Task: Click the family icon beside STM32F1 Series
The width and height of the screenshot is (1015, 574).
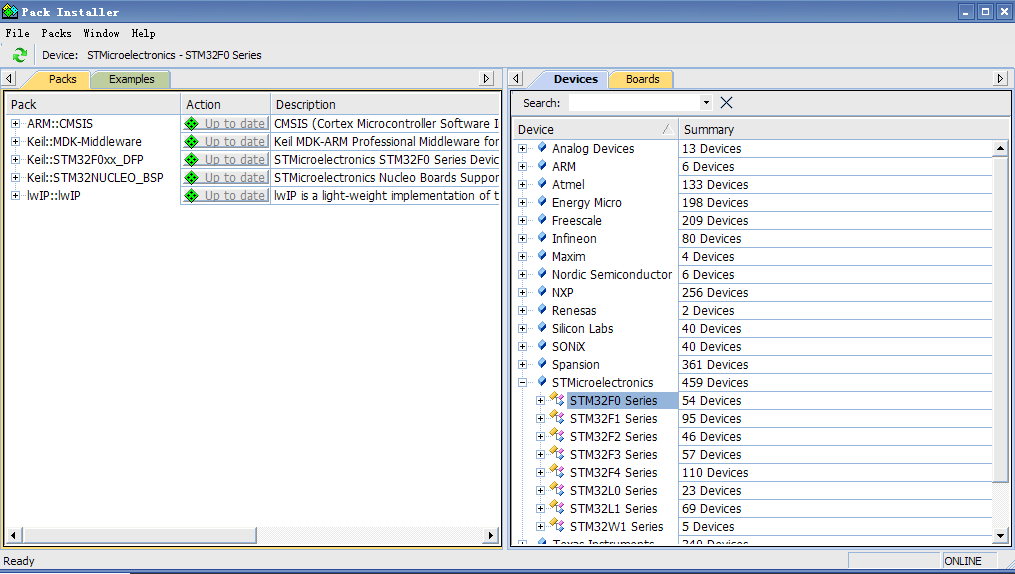Action: click(557, 417)
